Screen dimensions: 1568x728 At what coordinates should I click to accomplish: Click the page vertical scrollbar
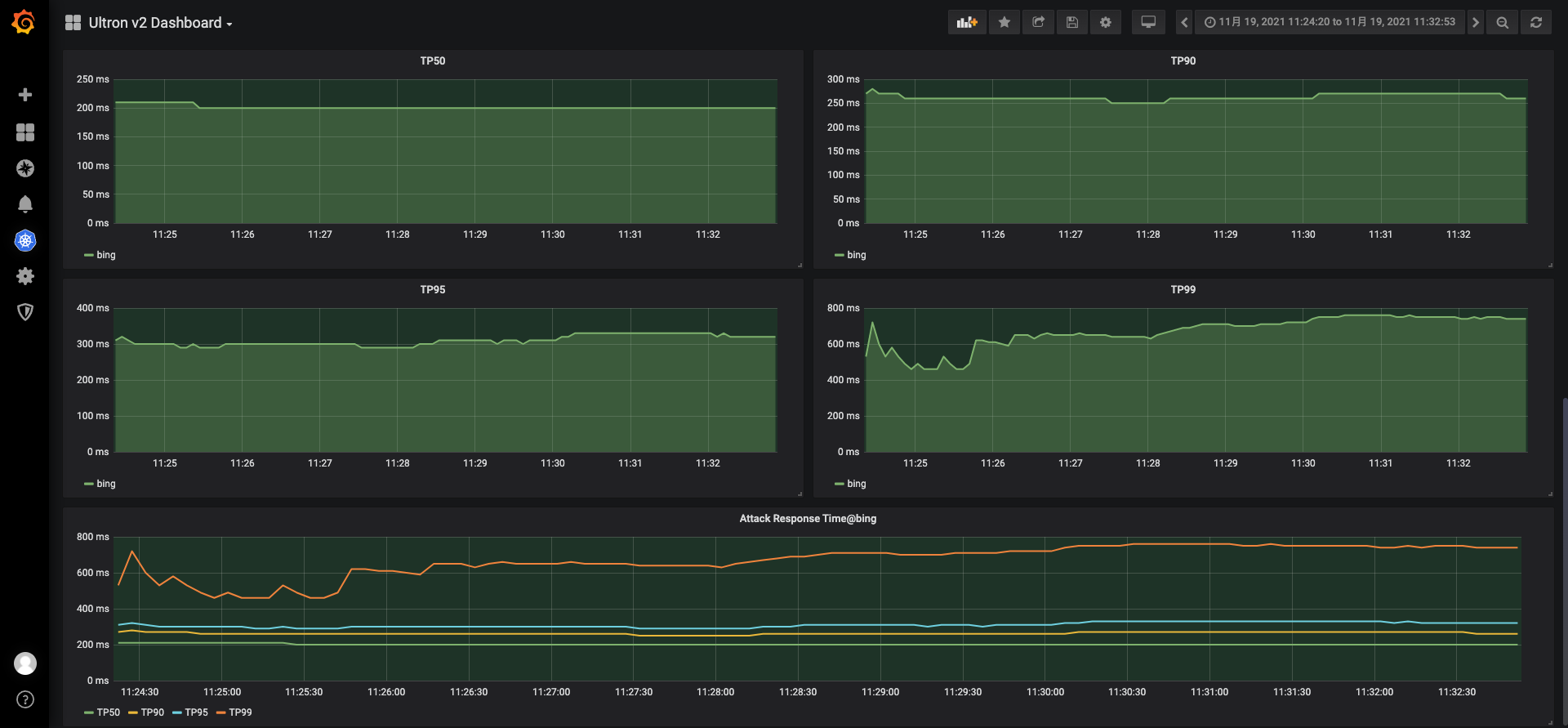pos(1565,562)
